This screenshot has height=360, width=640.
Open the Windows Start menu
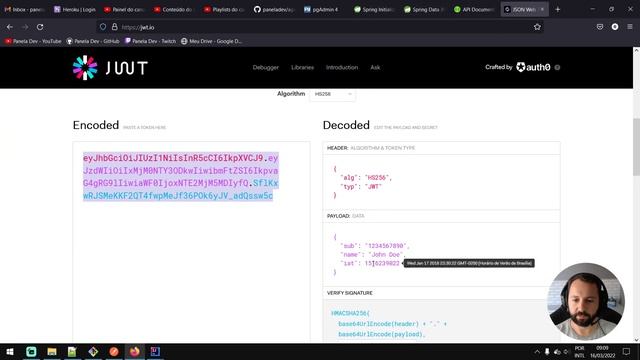(10, 351)
